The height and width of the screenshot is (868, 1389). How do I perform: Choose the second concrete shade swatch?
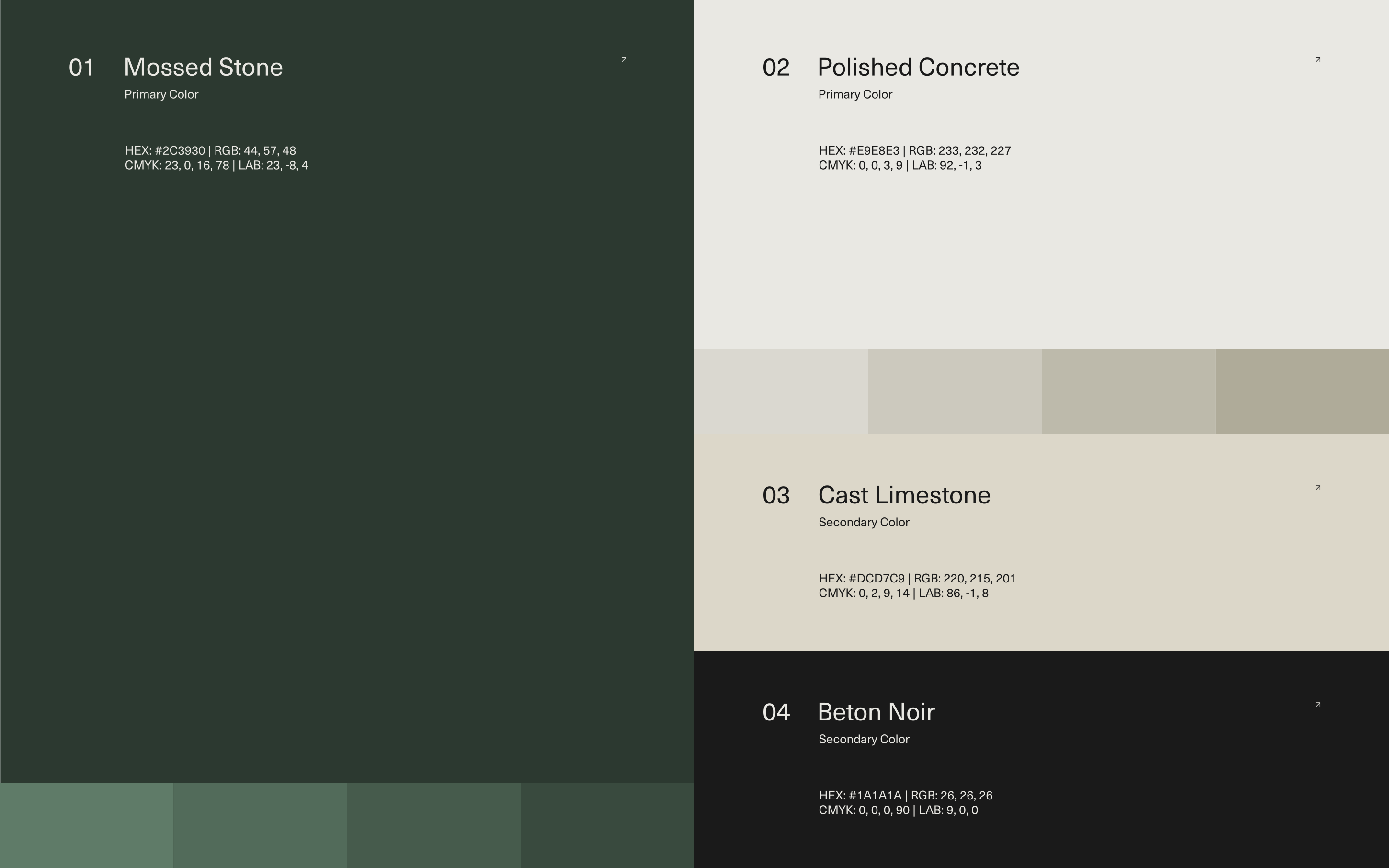955,391
